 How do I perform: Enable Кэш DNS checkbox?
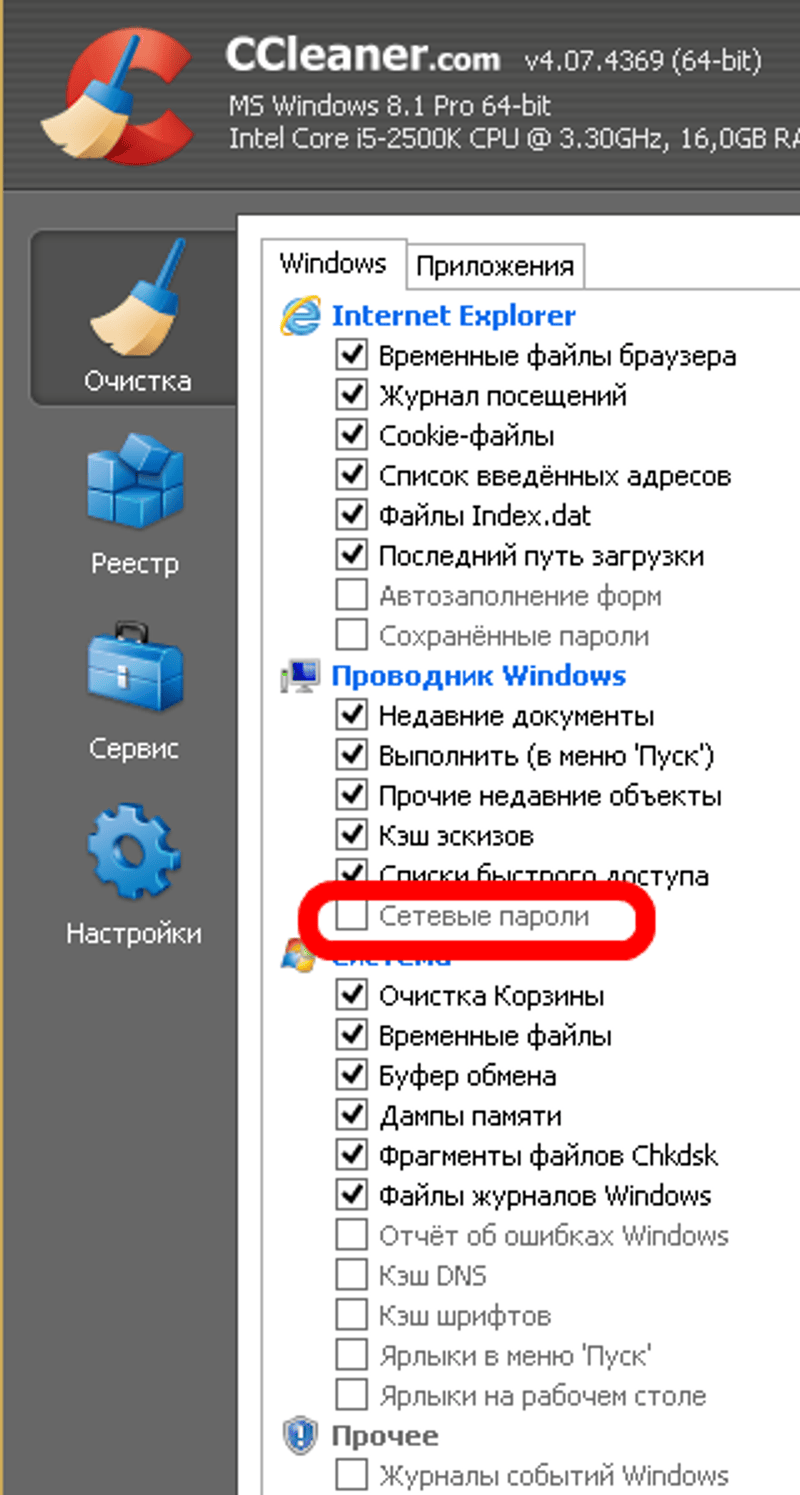pyautogui.click(x=352, y=1276)
